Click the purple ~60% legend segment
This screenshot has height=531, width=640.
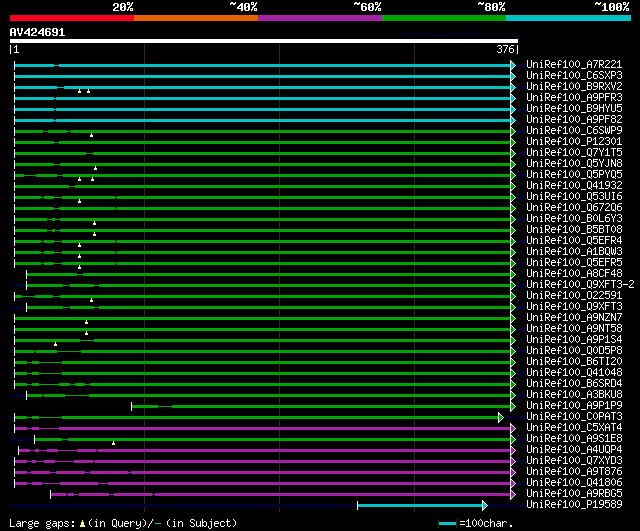tap(320, 18)
